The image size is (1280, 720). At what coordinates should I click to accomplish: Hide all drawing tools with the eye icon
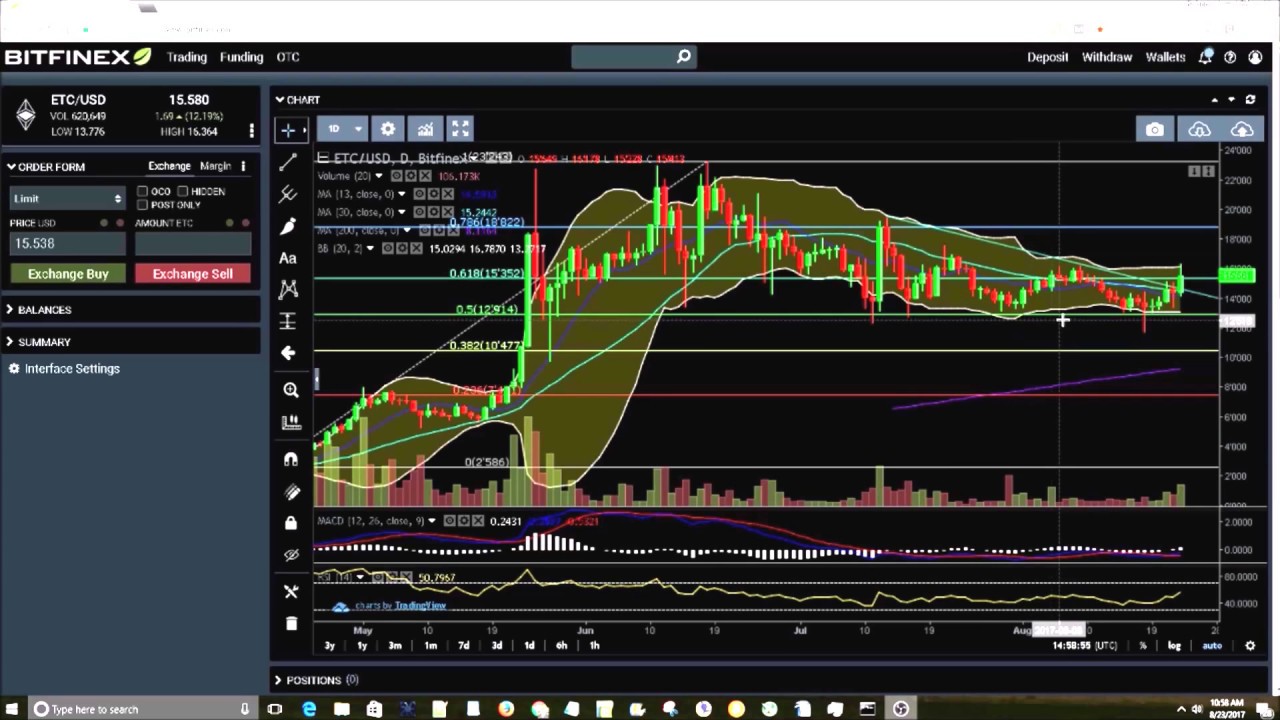[x=291, y=555]
